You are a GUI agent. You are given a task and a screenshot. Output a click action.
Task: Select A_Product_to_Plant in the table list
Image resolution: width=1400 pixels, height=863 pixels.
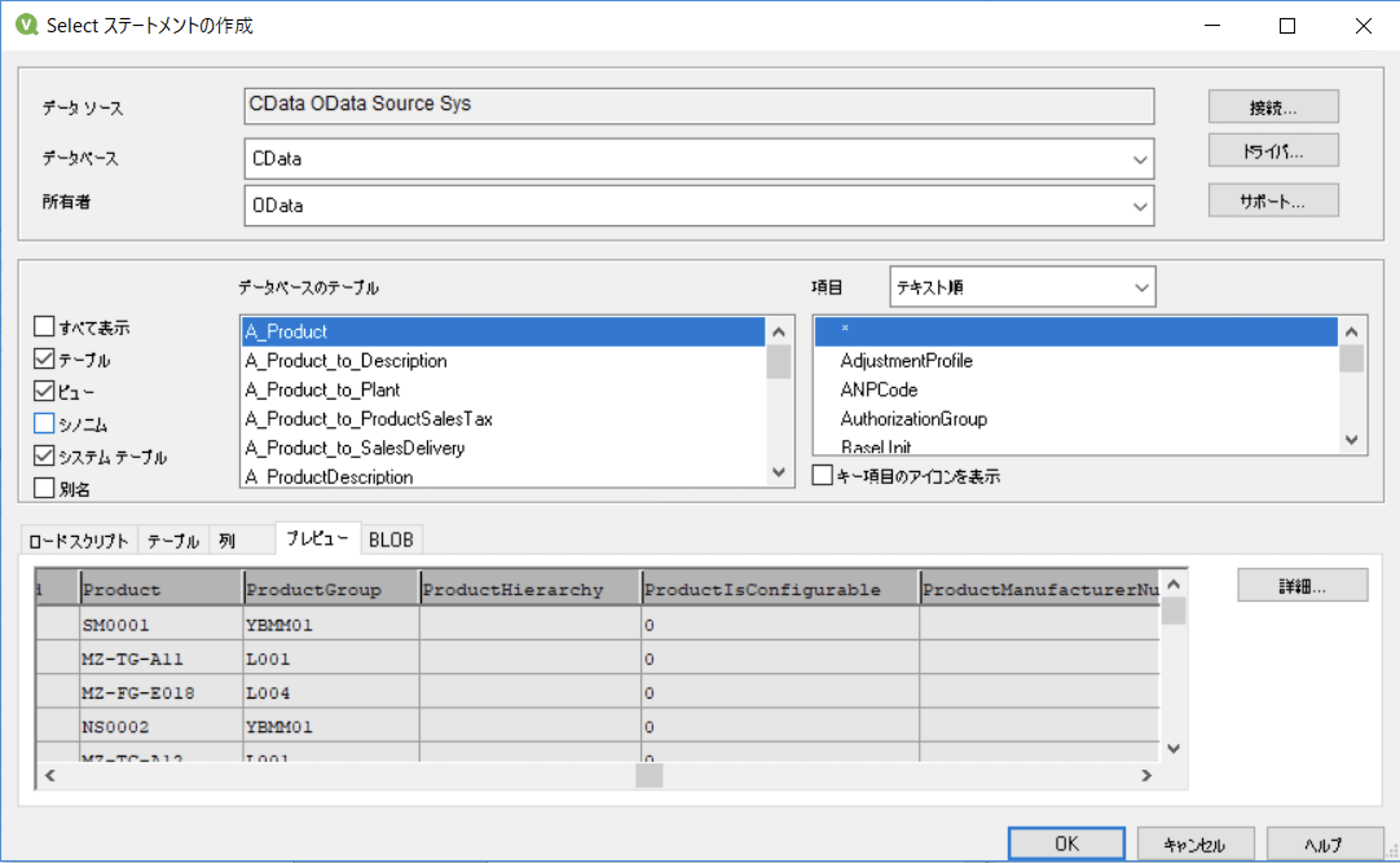(x=322, y=389)
